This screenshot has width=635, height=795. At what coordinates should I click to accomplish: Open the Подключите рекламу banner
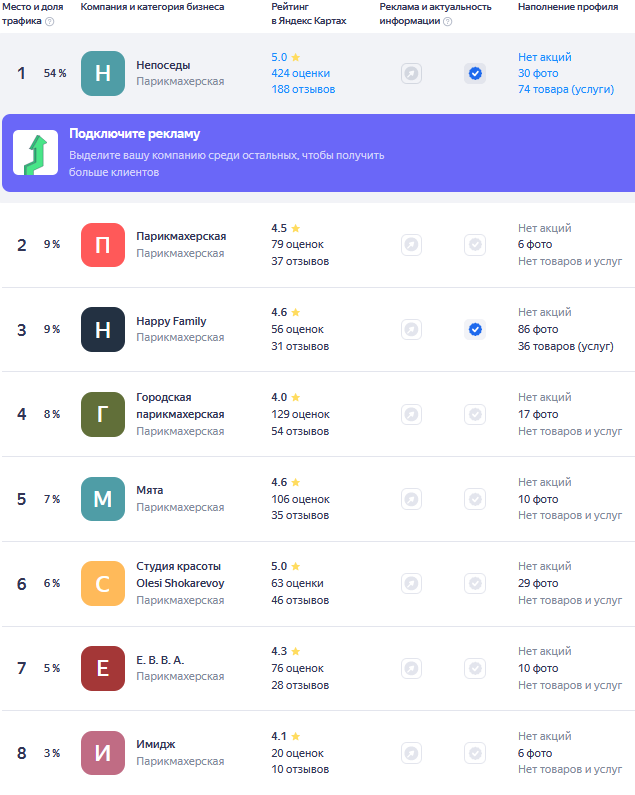(x=319, y=153)
